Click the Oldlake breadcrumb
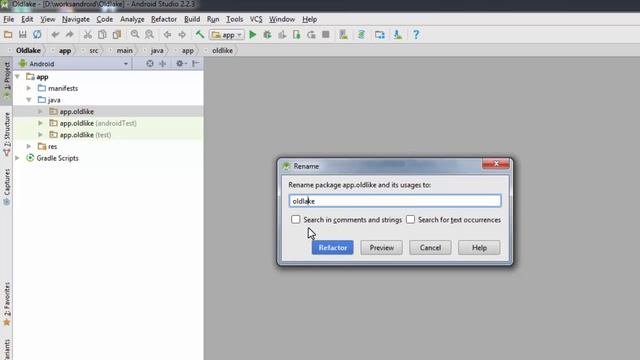This screenshot has width=640, height=360. pos(28,51)
